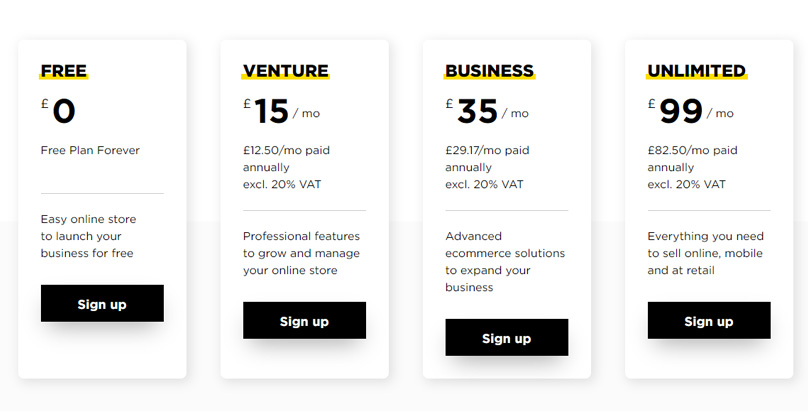The height and width of the screenshot is (411, 808).
Task: Select the VENTURE plan heading
Action: 286,71
